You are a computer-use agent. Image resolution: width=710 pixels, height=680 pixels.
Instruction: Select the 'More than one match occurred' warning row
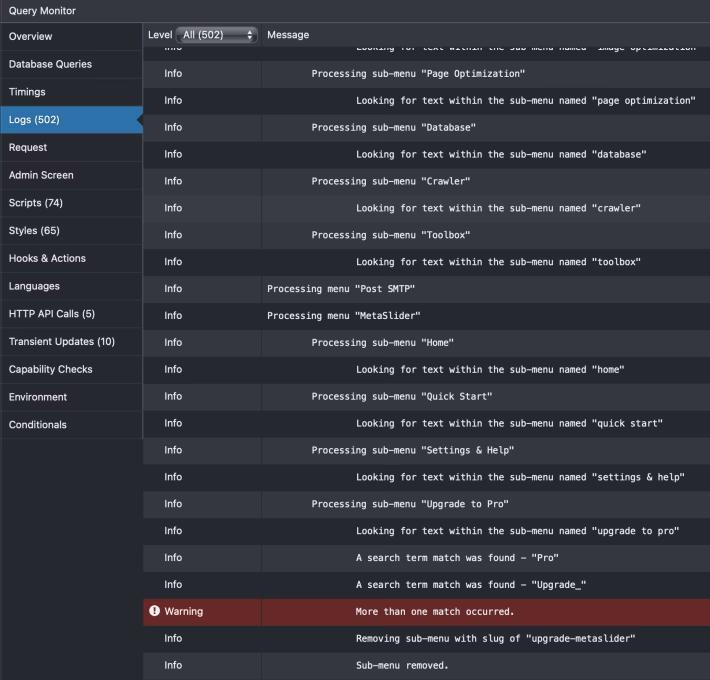[x=435, y=611]
